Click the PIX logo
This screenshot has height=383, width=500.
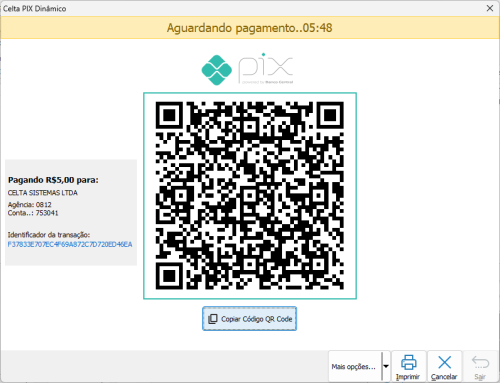click(x=247, y=69)
